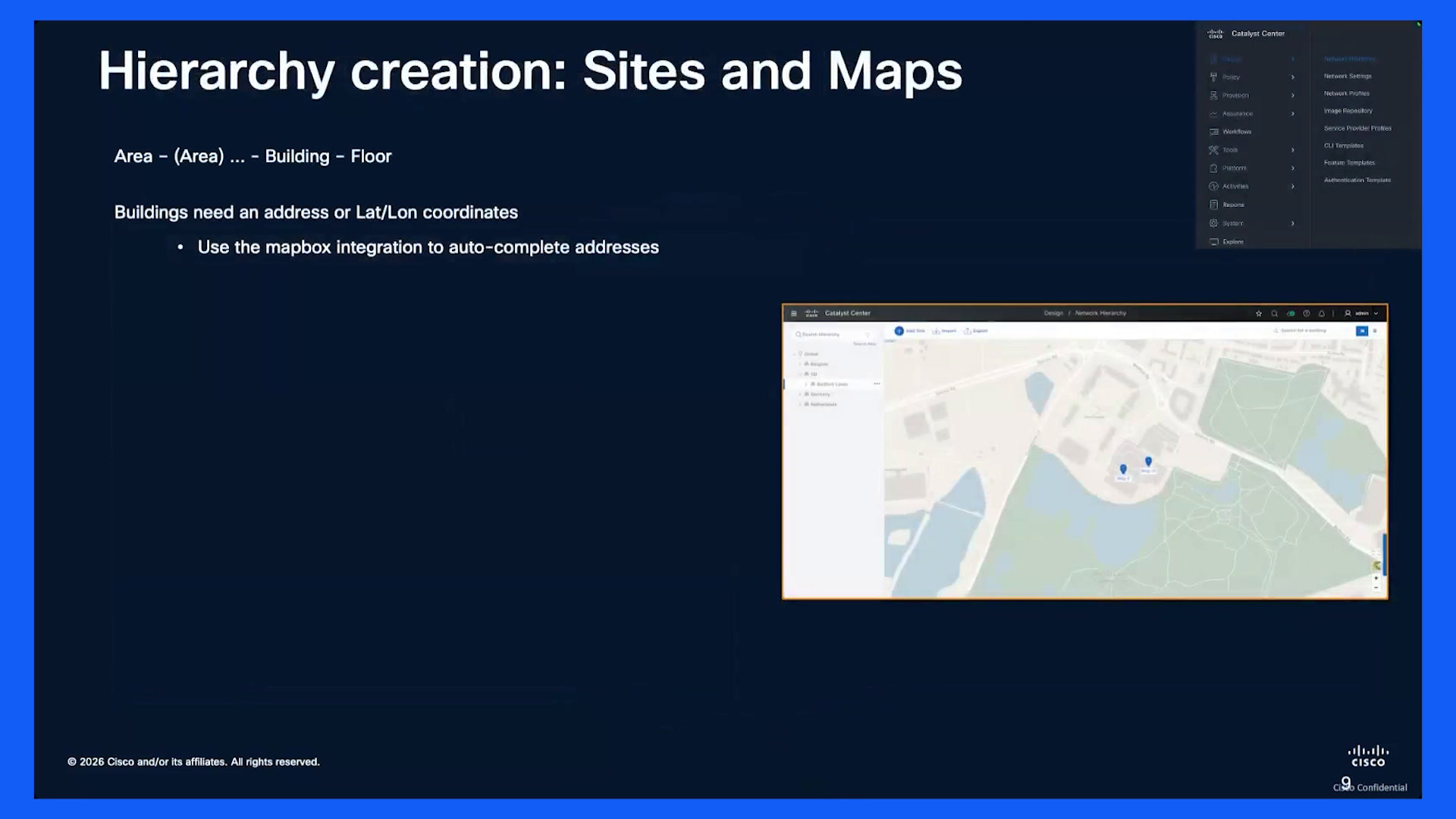Click the map zoom in plus
This screenshot has height=819, width=1456.
1376,578
